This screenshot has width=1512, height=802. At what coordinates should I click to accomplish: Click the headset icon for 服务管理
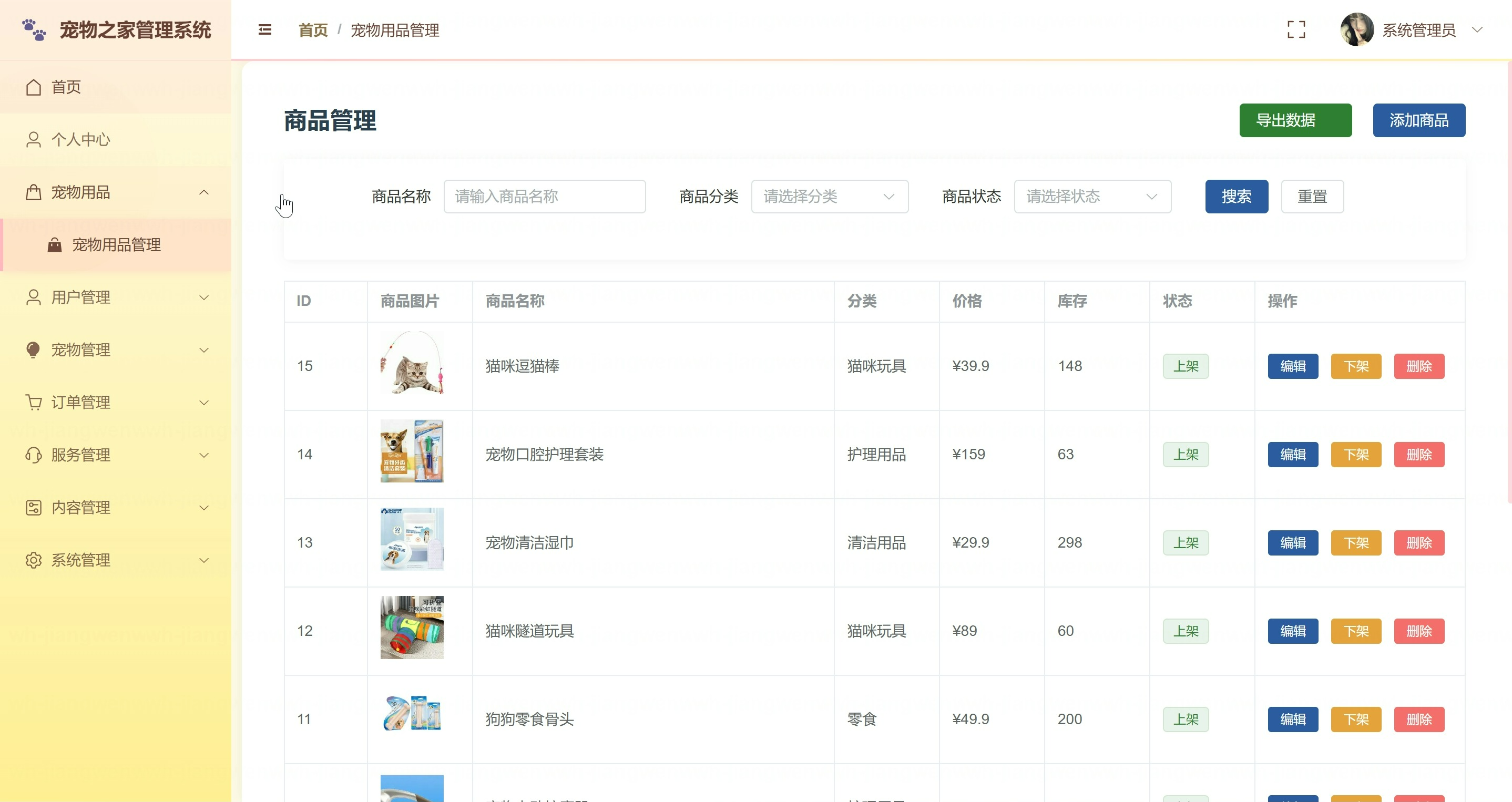point(34,455)
